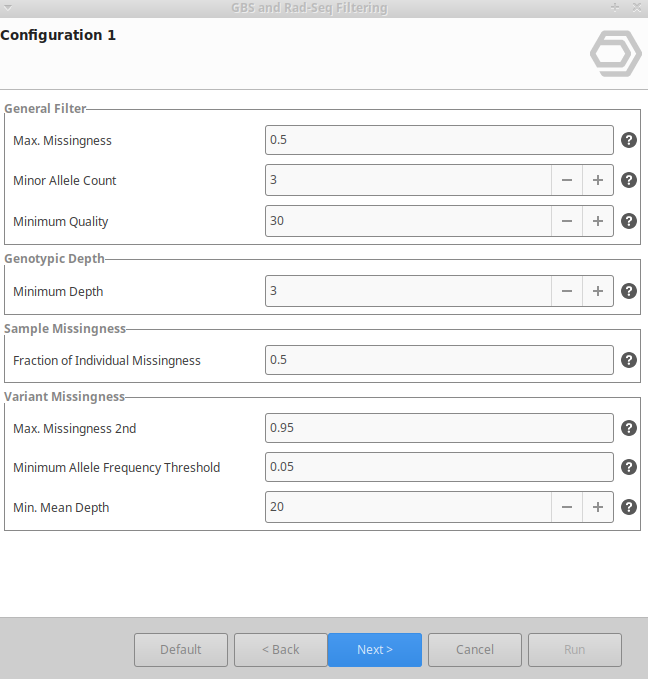This screenshot has height=679, width=648.
Task: Open help for Max. Missingness 2nd
Action: (629, 428)
